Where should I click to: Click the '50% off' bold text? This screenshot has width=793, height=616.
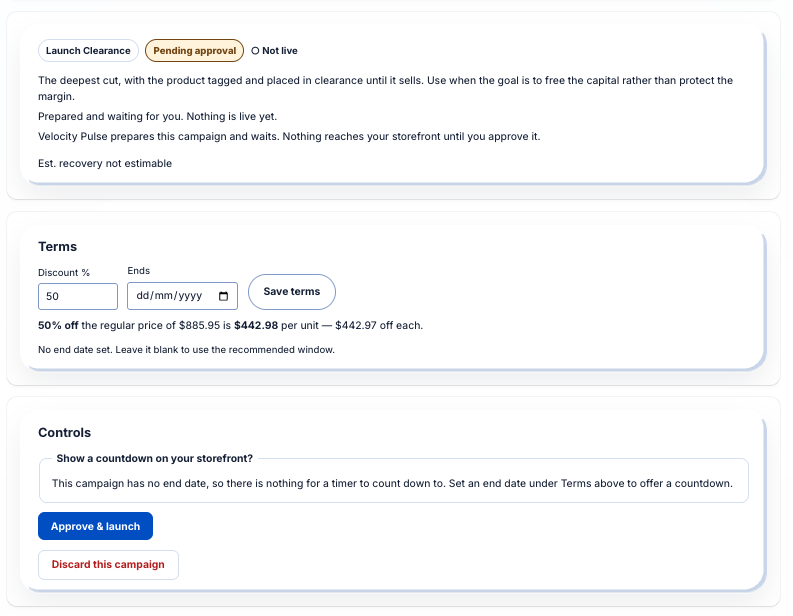click(x=58, y=325)
